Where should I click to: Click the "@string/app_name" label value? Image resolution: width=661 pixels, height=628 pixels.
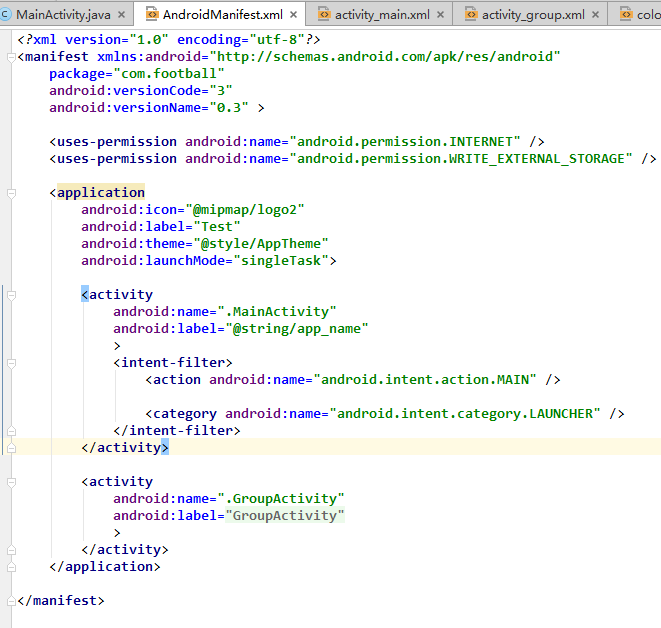pos(296,329)
